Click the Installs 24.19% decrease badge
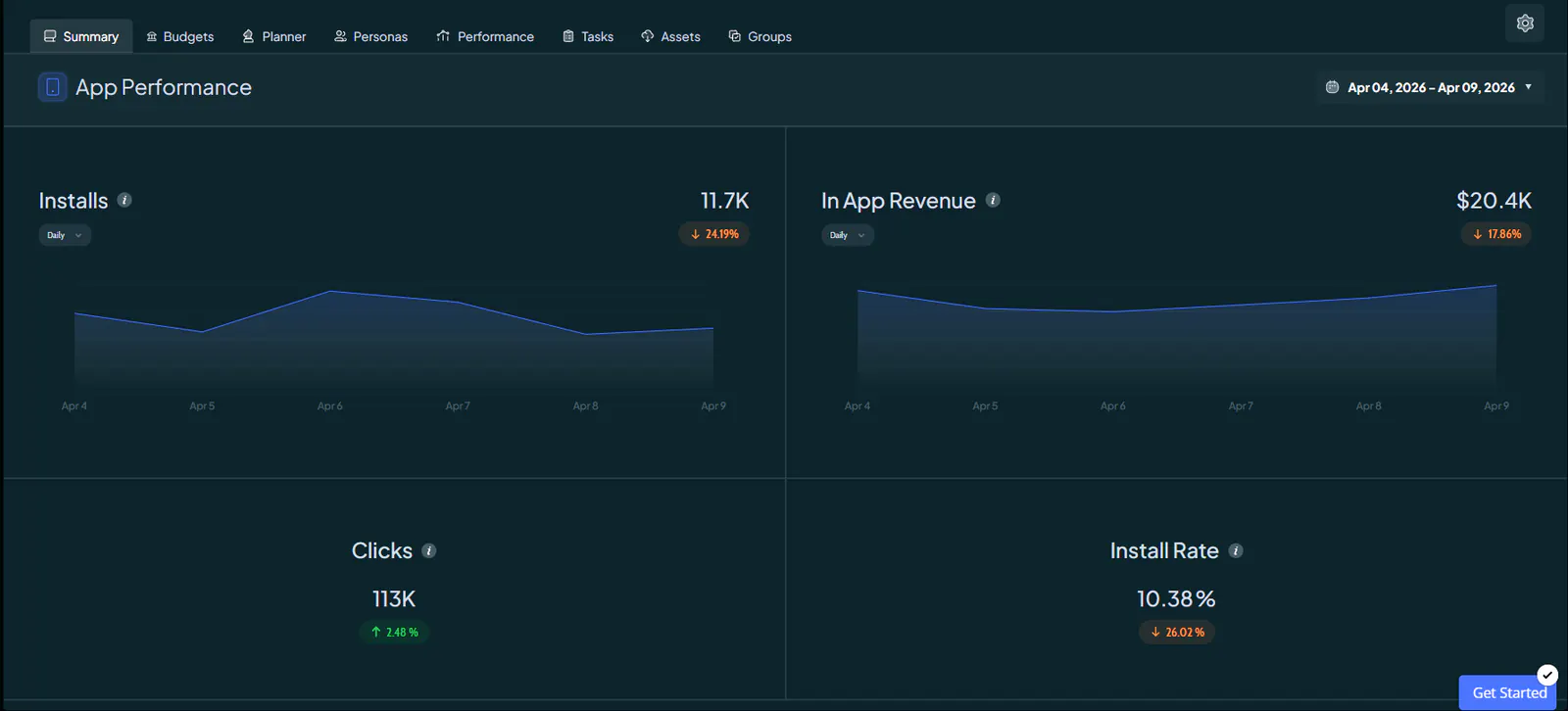Screen dimensions: 1568x711 pyautogui.click(x=714, y=234)
